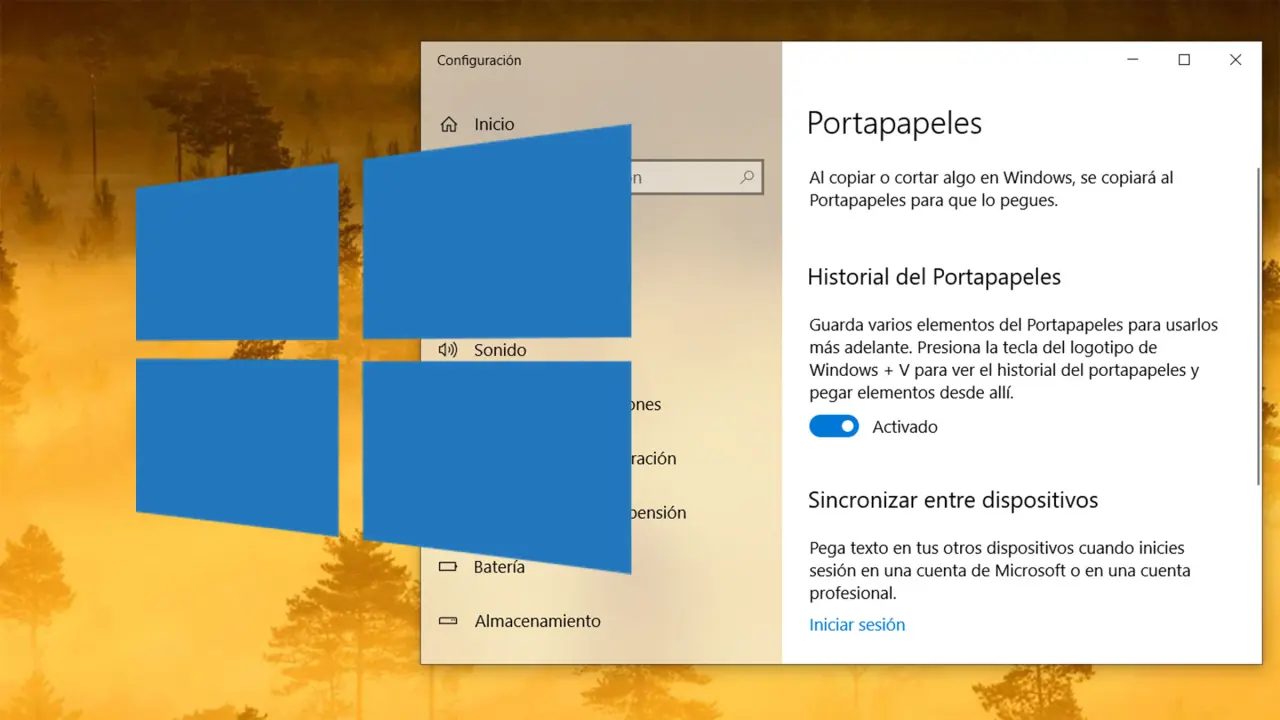
Task: Select Sonido in the sidebar
Action: (x=500, y=350)
